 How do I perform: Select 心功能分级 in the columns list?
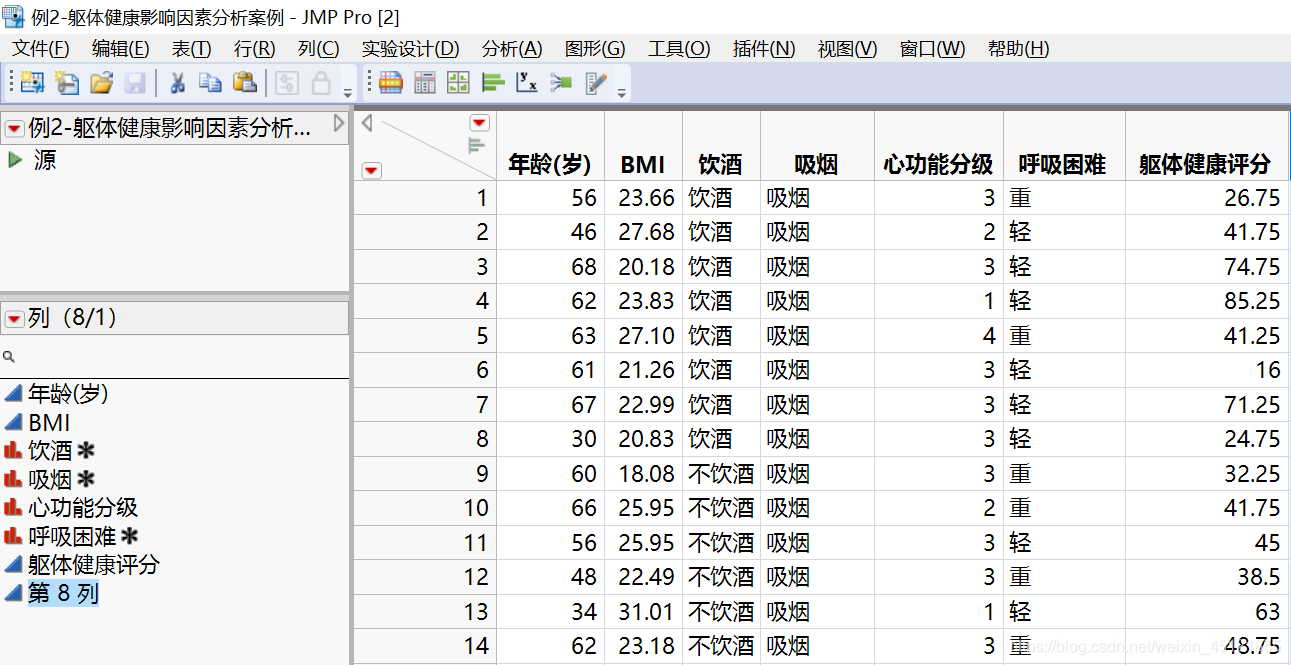[x=83, y=508]
